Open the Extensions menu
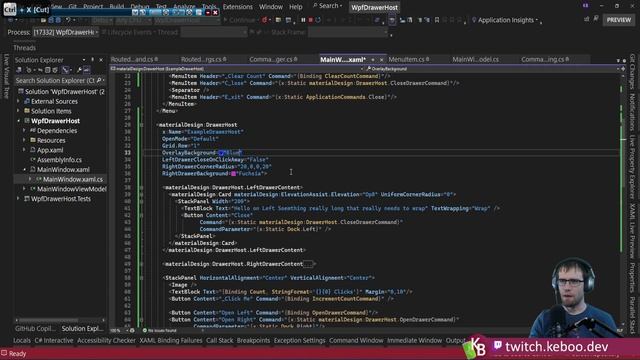Screen dimensions: 640x360 click(238, 7)
